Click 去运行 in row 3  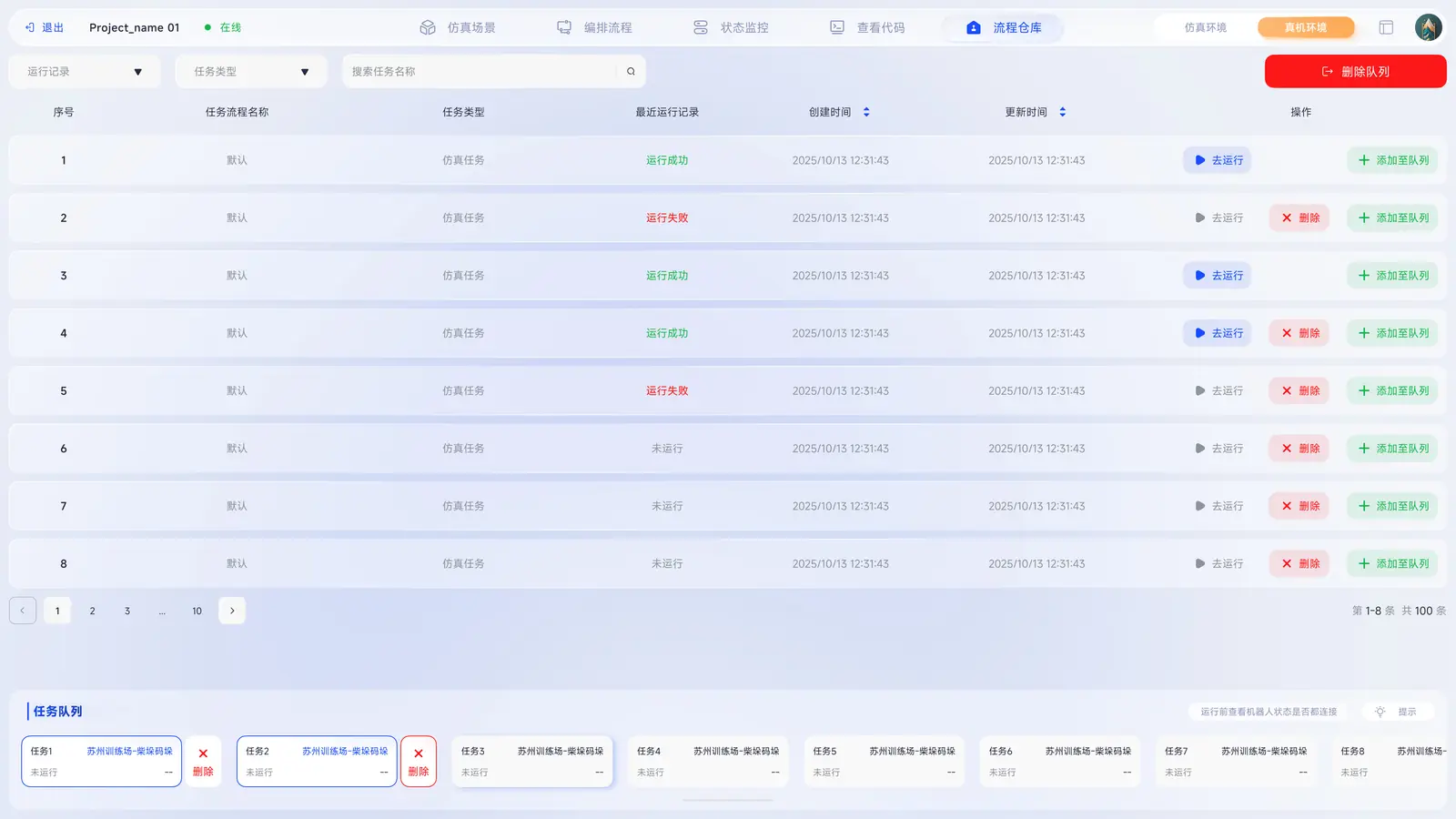[1218, 276]
